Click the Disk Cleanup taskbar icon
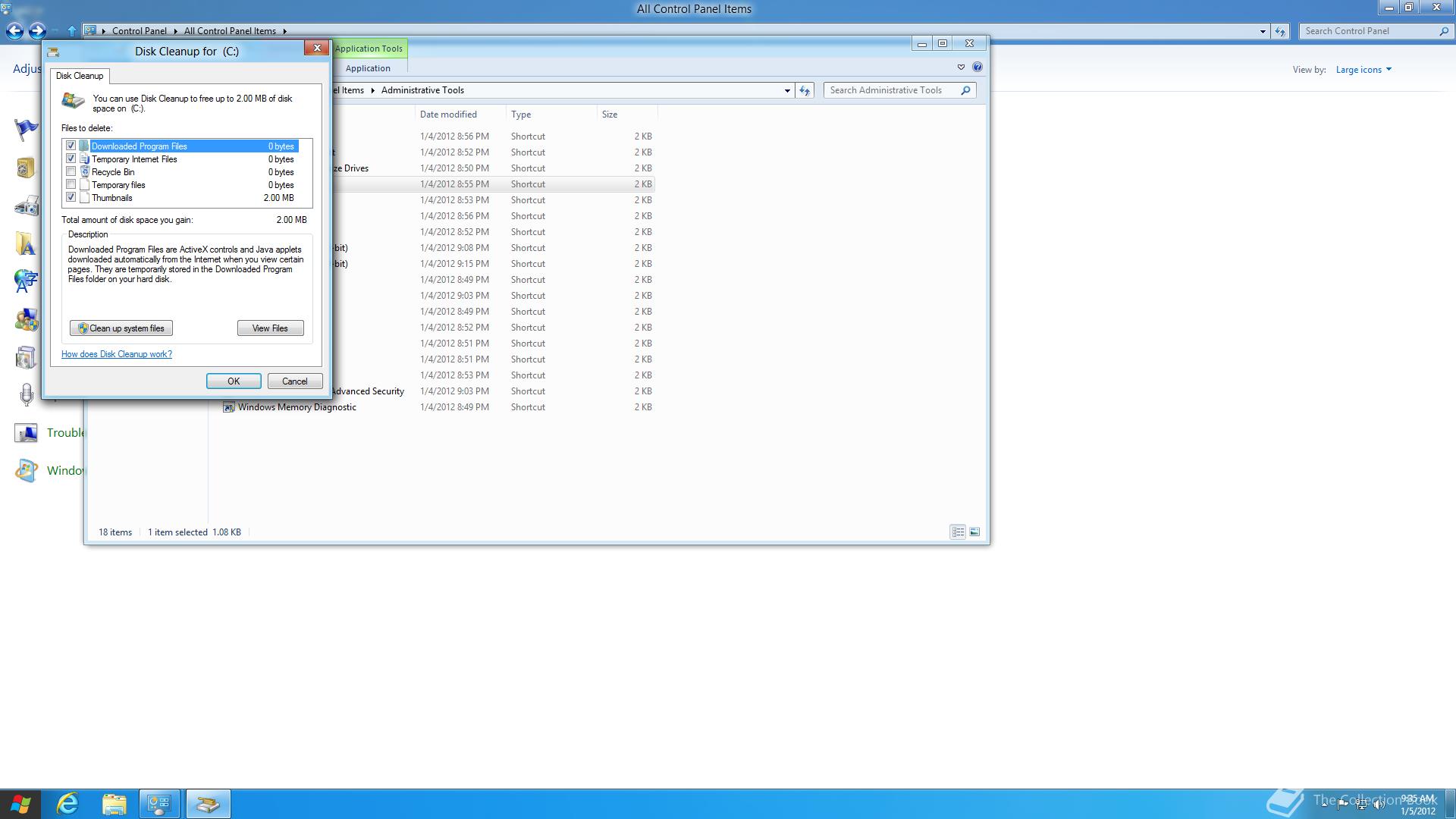Image resolution: width=1456 pixels, height=819 pixels. click(x=208, y=804)
